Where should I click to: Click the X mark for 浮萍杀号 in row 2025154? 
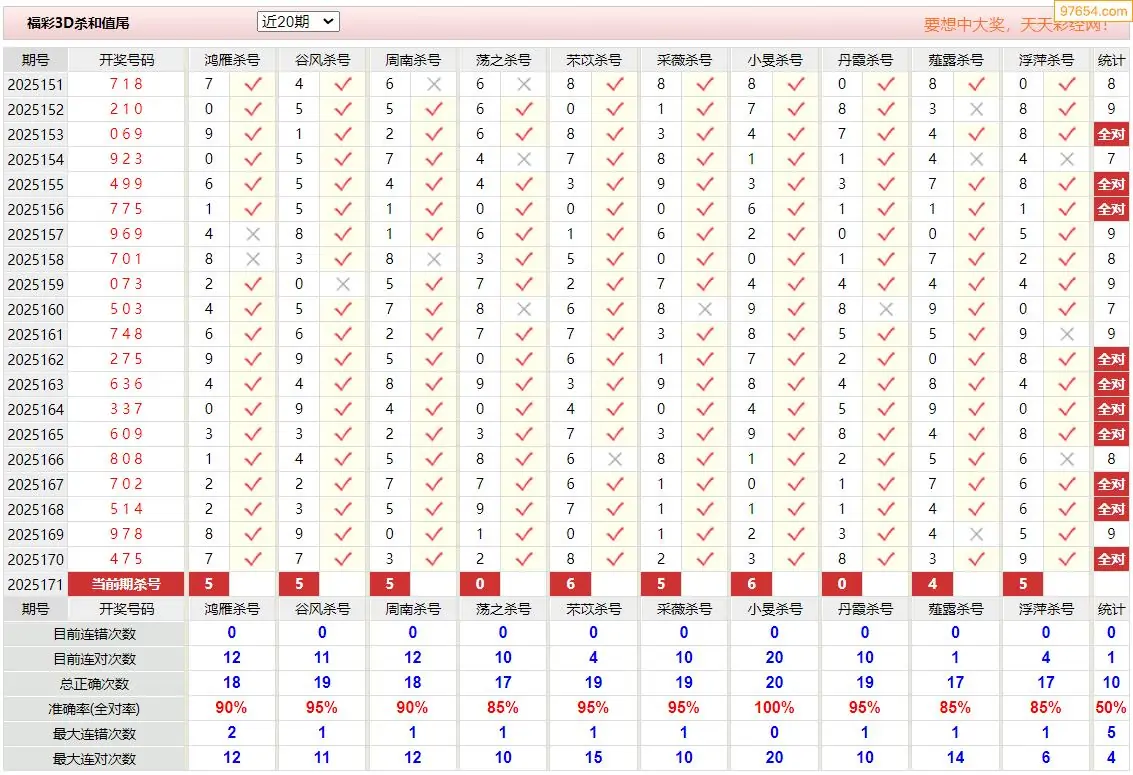coord(1067,159)
